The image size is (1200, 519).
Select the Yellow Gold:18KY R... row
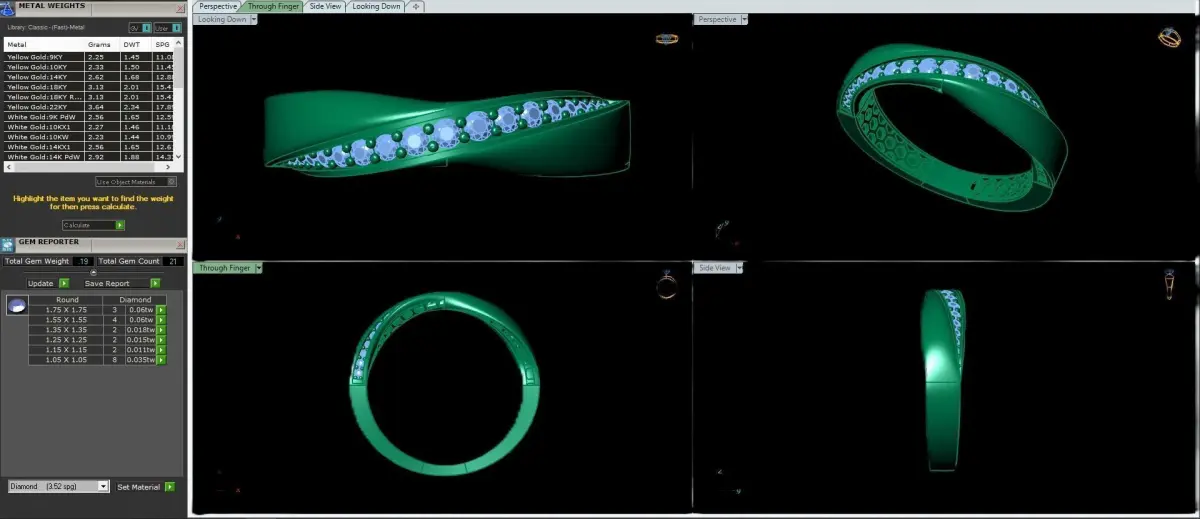[x=90, y=97]
